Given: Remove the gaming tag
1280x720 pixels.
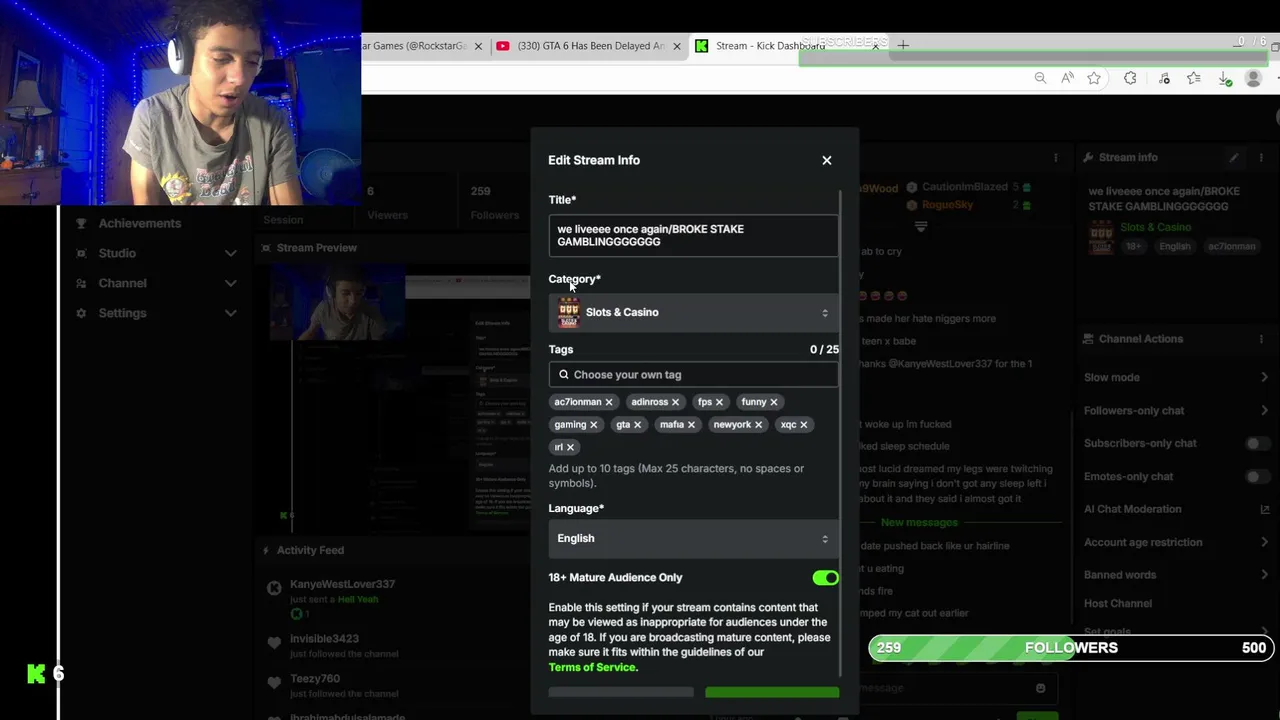Looking at the screenshot, I should pos(593,425).
